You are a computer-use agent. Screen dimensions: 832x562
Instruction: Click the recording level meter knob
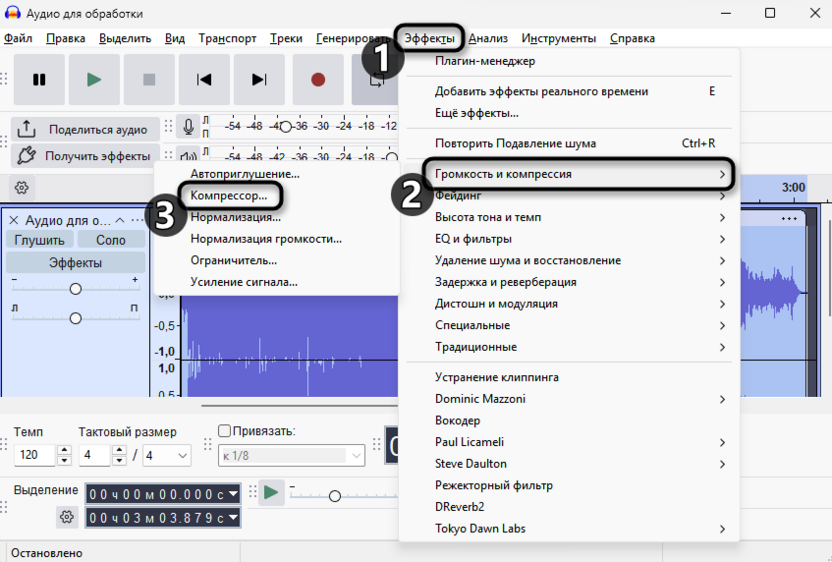[x=285, y=127]
